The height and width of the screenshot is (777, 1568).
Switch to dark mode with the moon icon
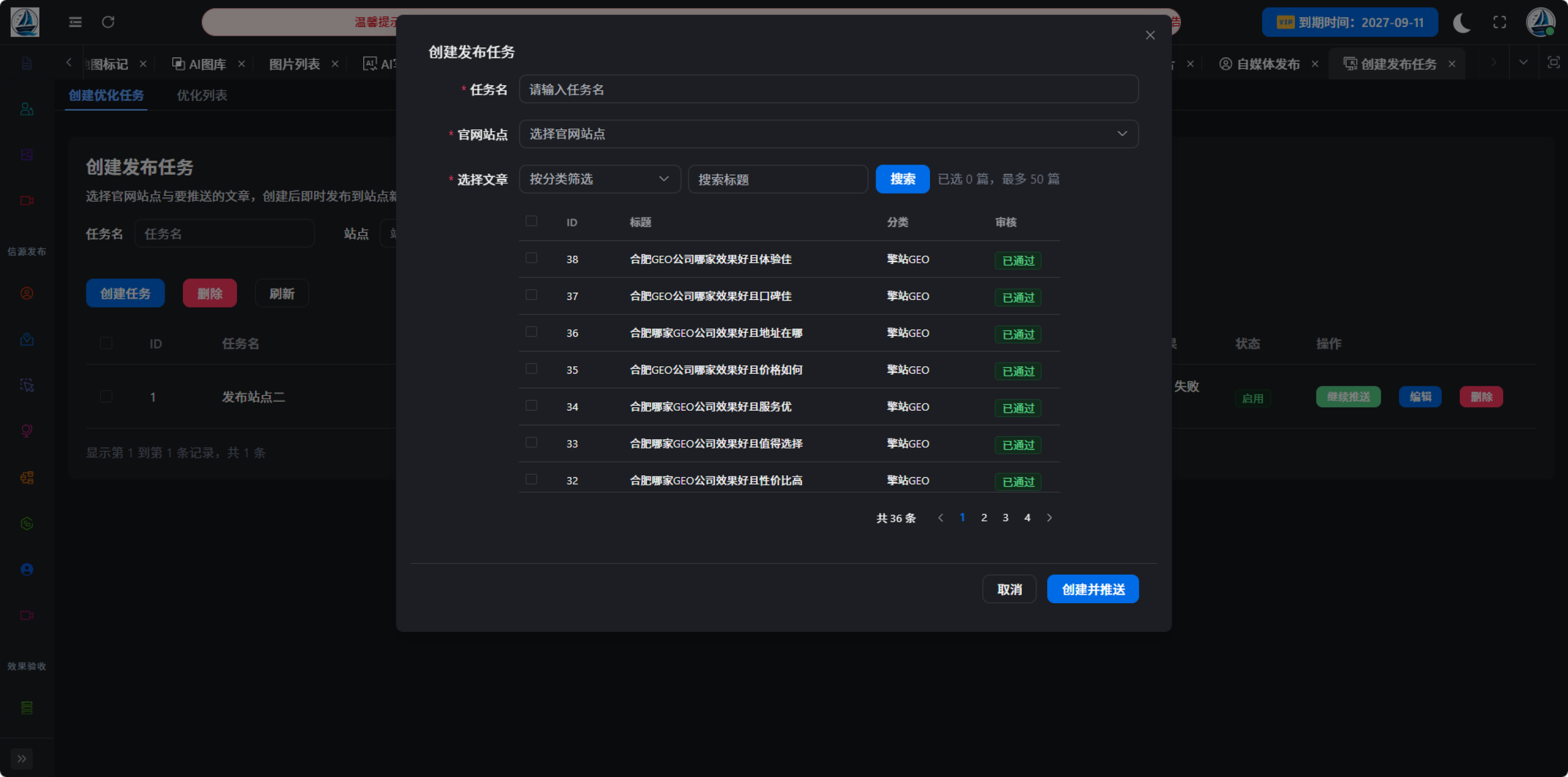pos(1462,23)
